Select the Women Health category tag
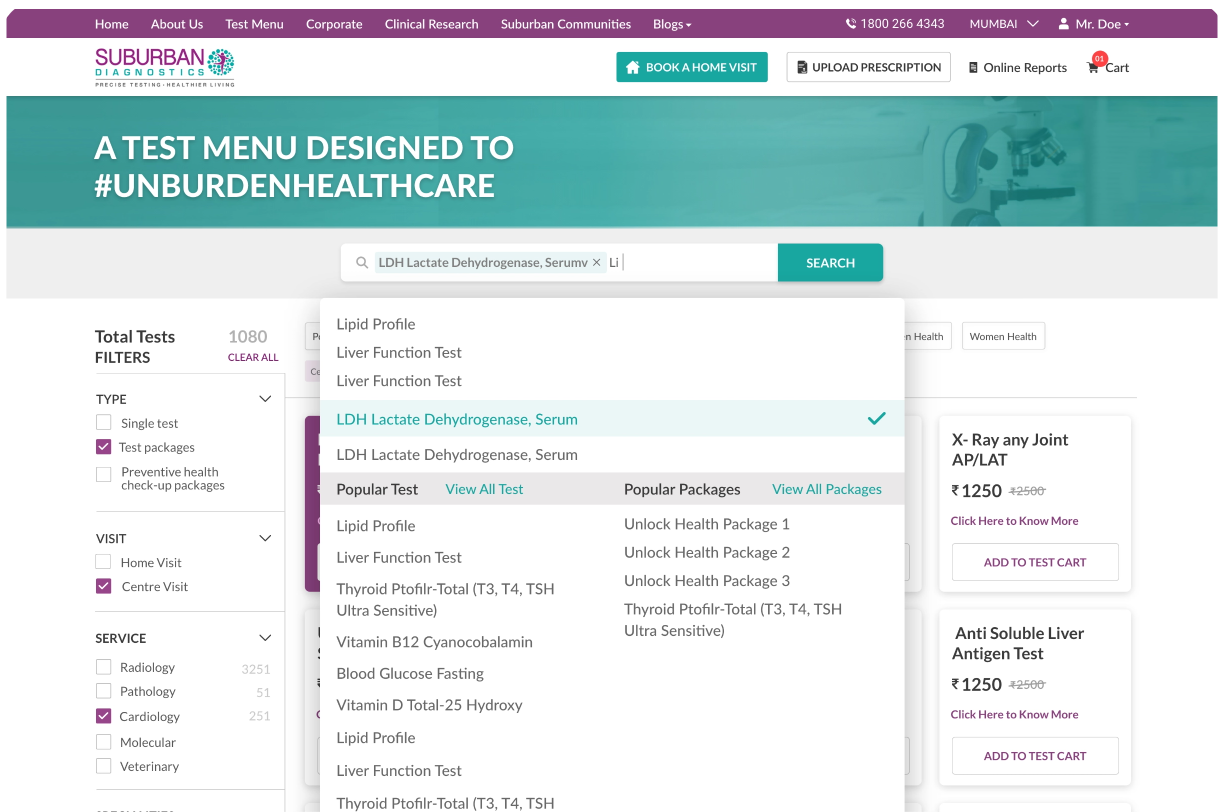 (x=1003, y=336)
